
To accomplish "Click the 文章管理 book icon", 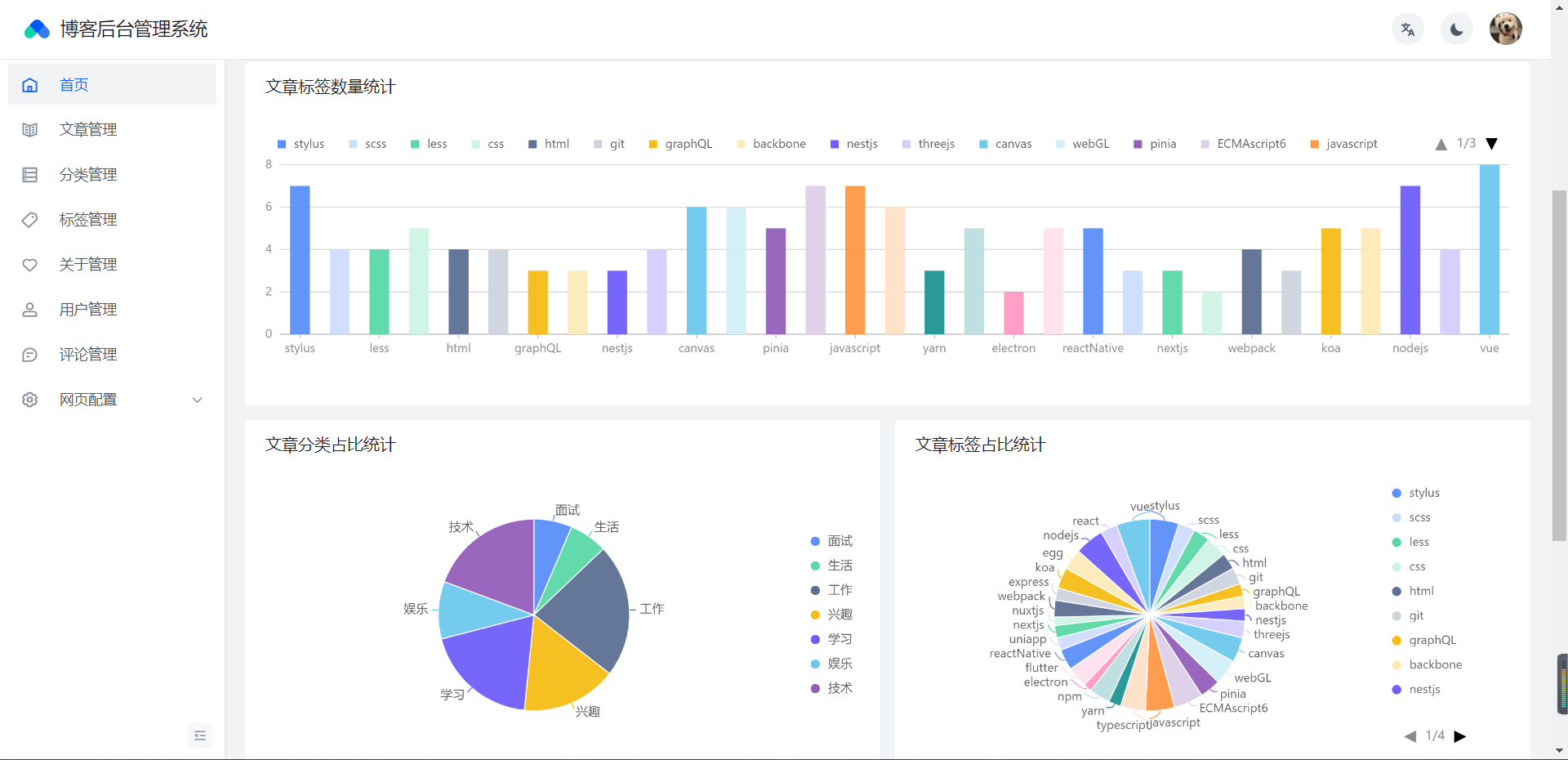I will pyautogui.click(x=30, y=130).
